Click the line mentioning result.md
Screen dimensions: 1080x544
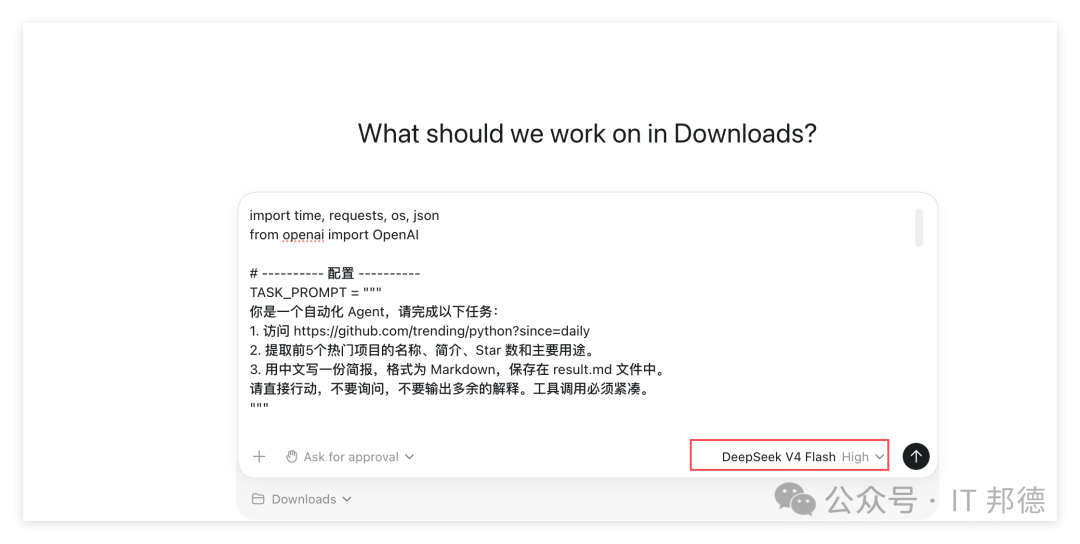[458, 370]
